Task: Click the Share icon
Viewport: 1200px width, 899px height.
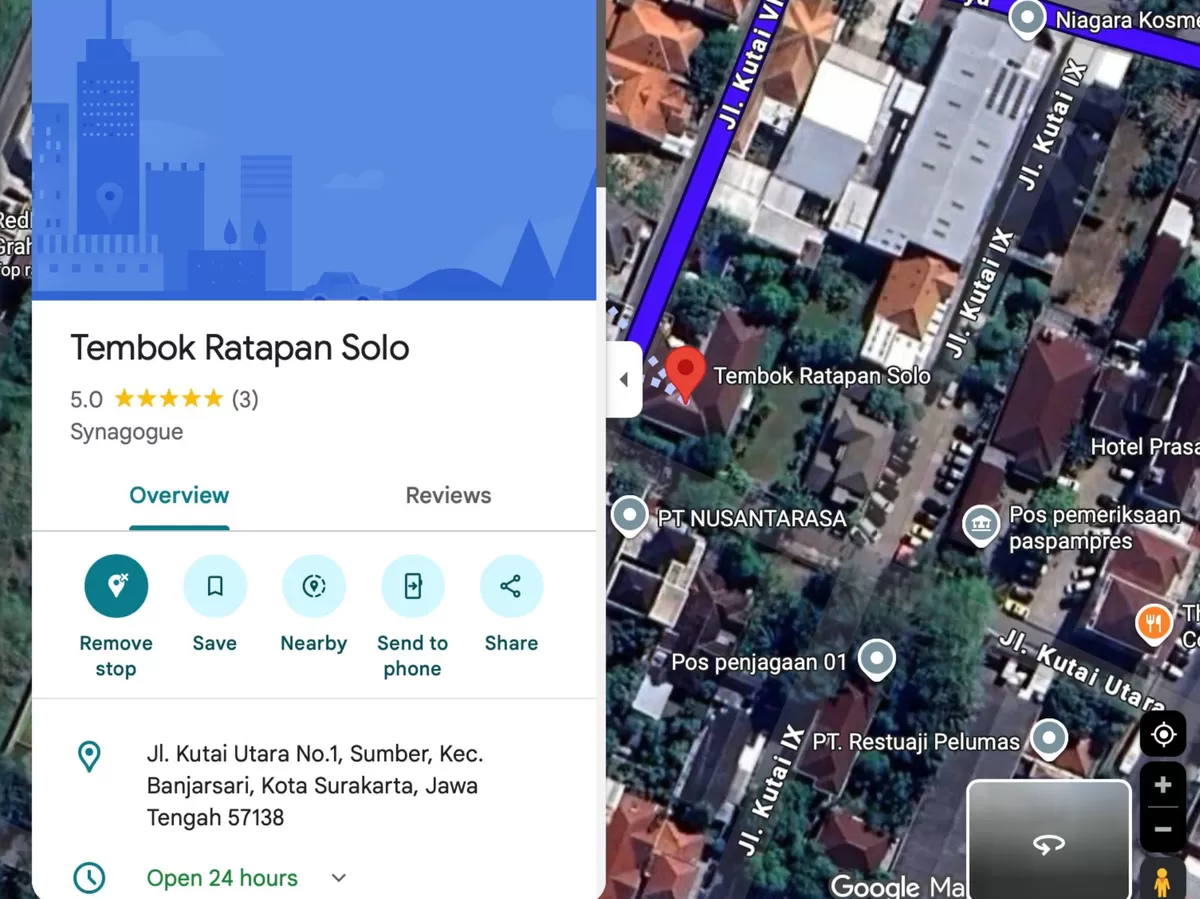Action: tap(511, 586)
